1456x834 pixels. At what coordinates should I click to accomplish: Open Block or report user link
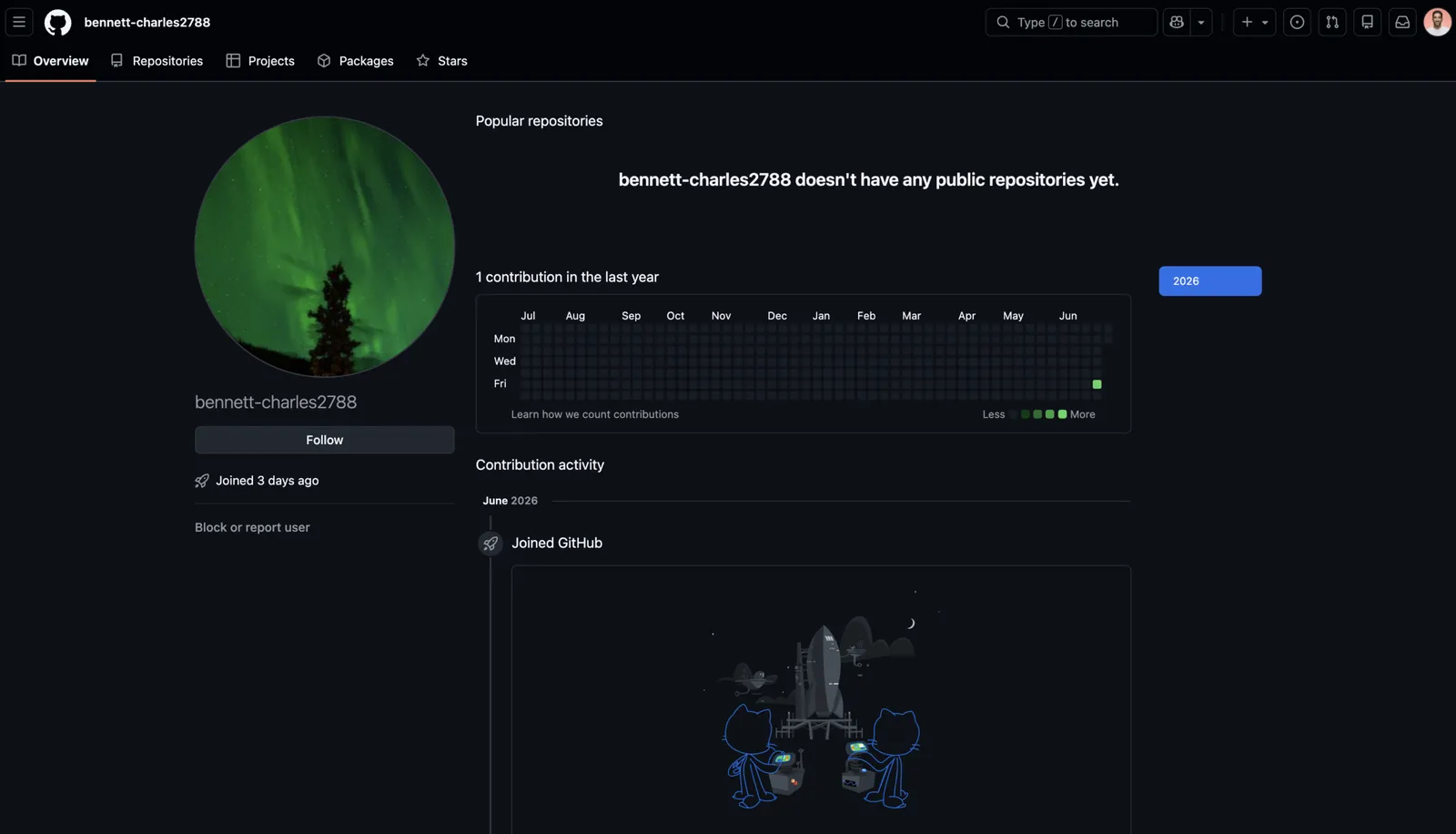point(252,527)
